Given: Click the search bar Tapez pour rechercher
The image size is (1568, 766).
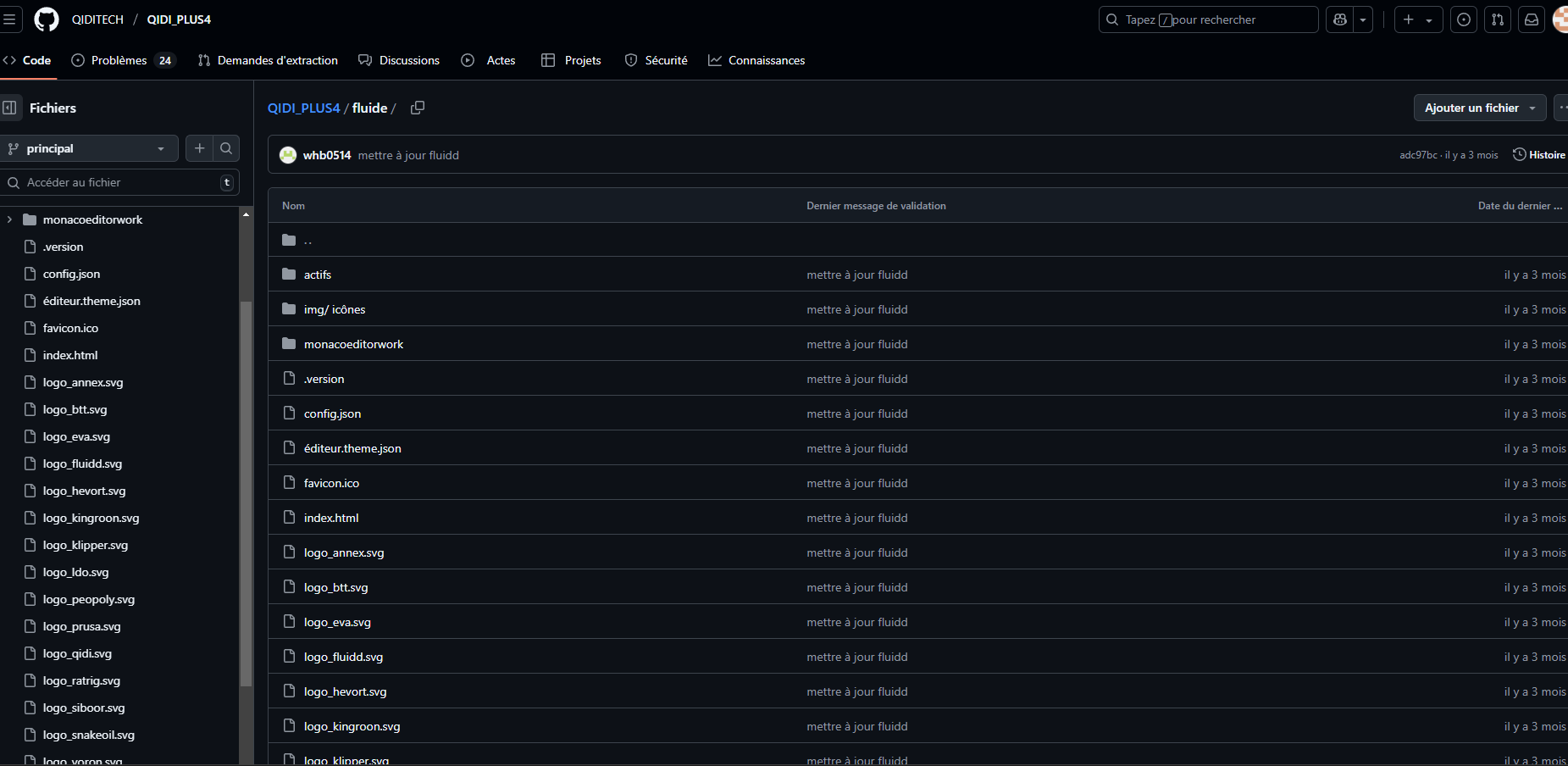Looking at the screenshot, I should 1208,19.
